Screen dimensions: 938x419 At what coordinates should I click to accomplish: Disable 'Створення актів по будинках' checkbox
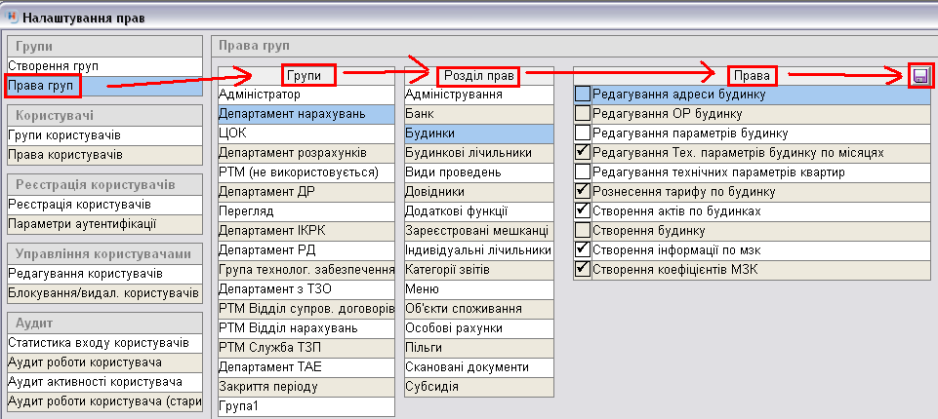pyautogui.click(x=583, y=211)
